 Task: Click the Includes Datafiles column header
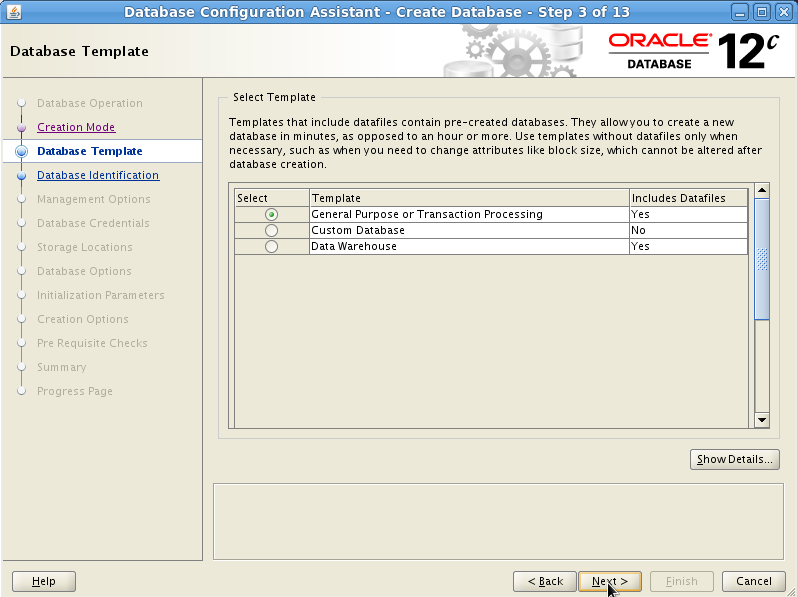pyautogui.click(x=689, y=198)
